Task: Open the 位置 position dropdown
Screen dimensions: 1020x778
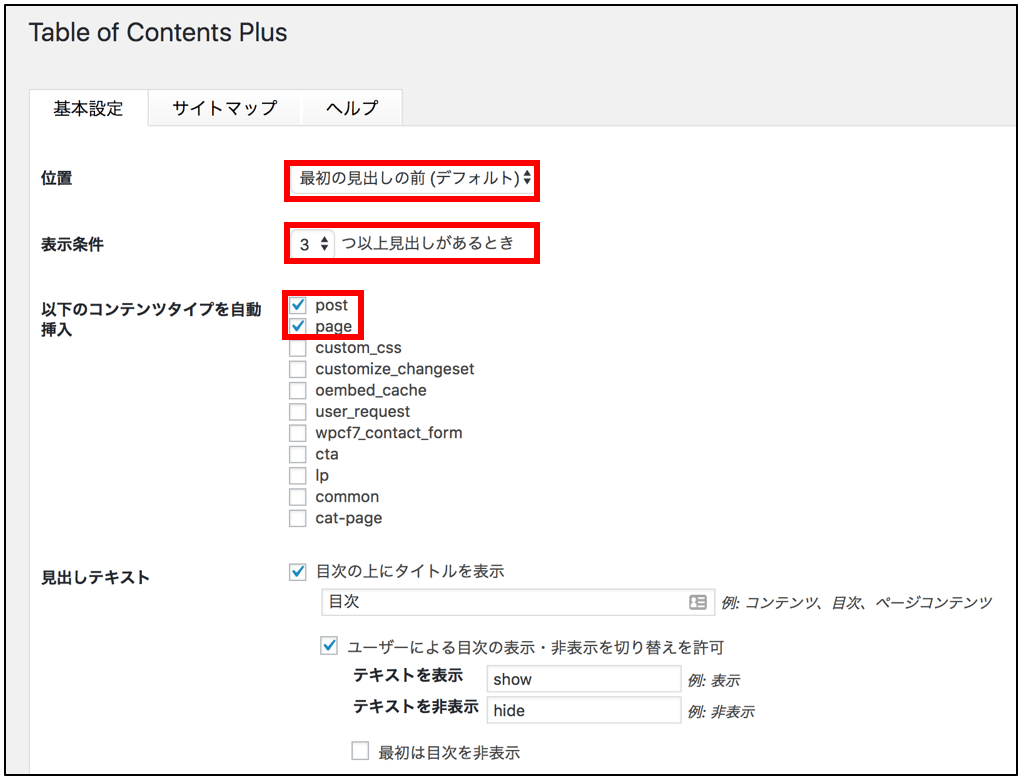Action: tap(412, 178)
